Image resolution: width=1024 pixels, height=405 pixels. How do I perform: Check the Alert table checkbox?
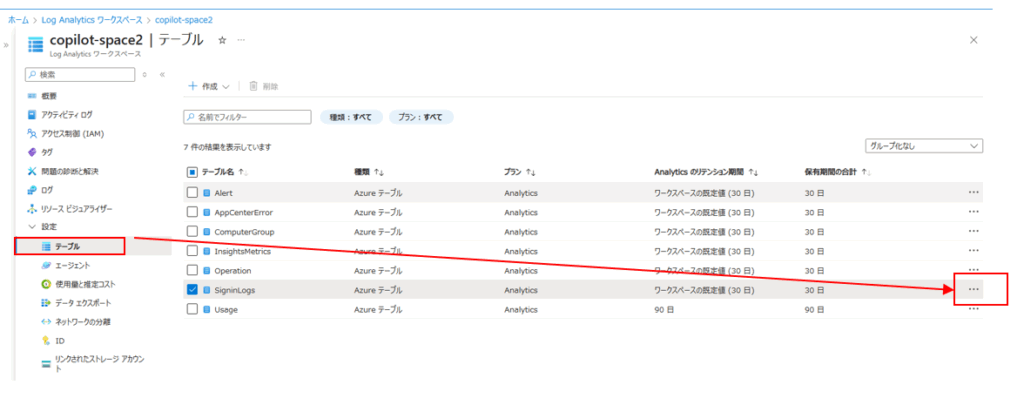pos(193,193)
